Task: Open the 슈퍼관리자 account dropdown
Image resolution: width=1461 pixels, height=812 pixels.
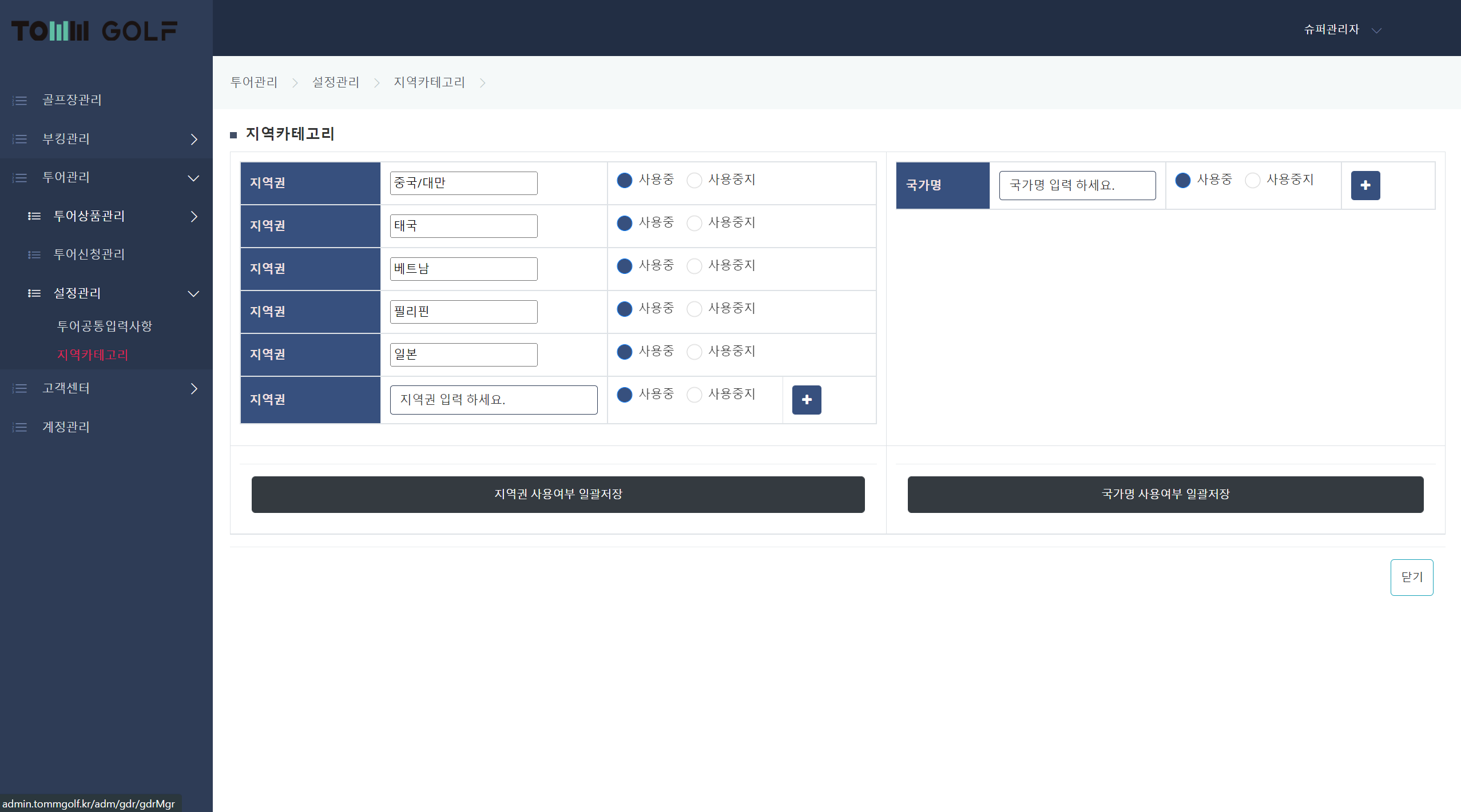Action: tap(1341, 30)
